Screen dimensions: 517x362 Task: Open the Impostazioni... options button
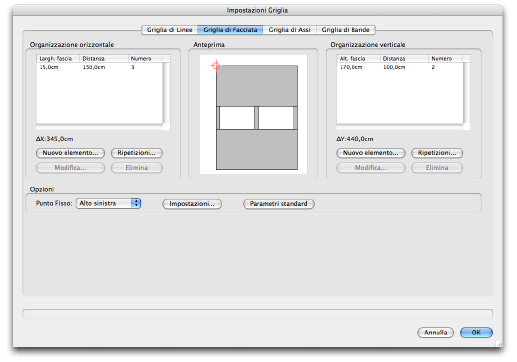192,204
